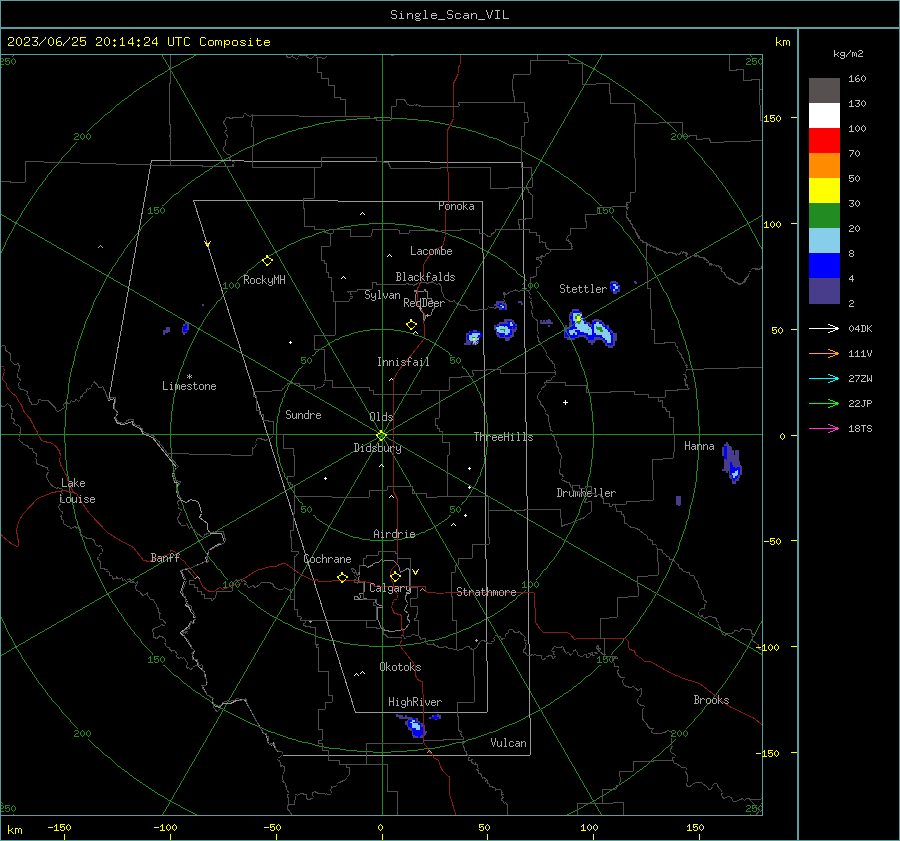900x841 pixels.
Task: Click the Banff label
Action: 165,558
